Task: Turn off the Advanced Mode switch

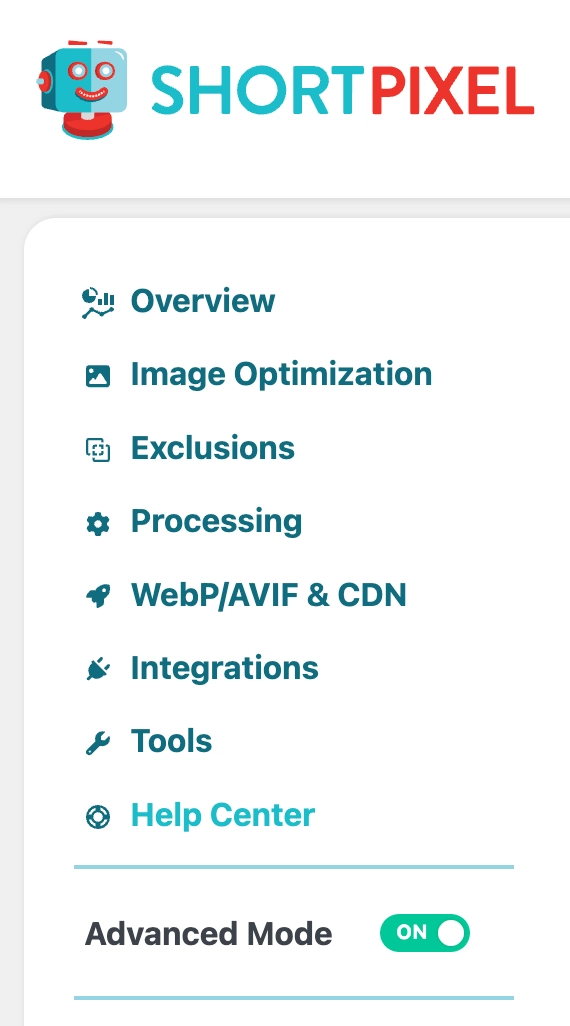Action: (x=425, y=932)
